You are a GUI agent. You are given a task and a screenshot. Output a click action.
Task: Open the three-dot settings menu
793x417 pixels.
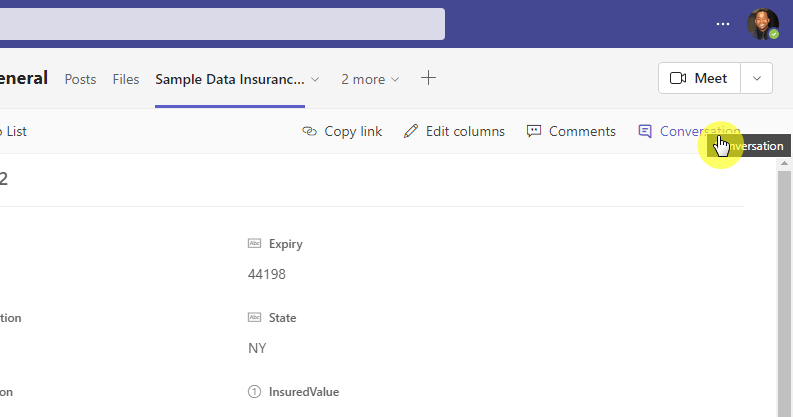coord(723,24)
